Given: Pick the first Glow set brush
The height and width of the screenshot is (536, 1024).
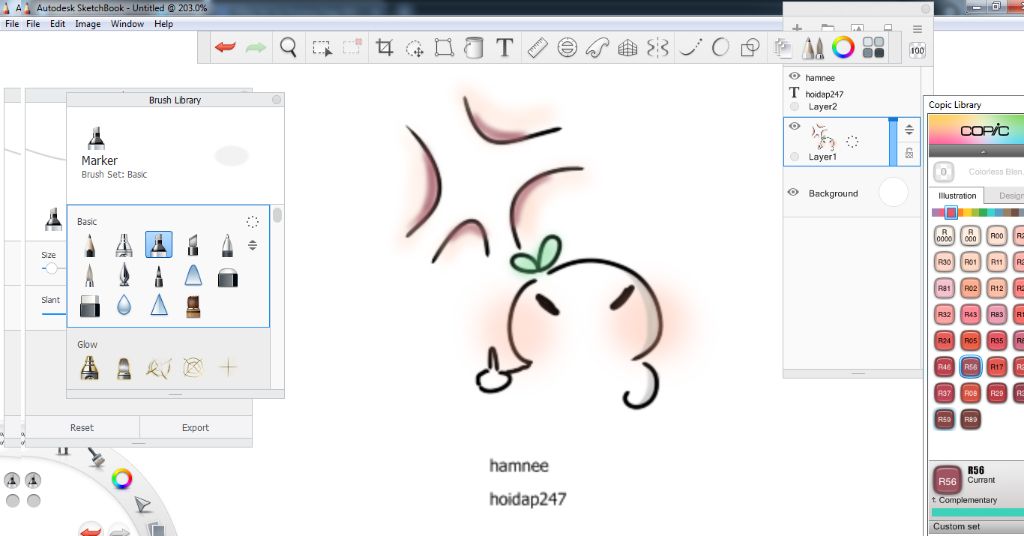Looking at the screenshot, I should coord(89,368).
